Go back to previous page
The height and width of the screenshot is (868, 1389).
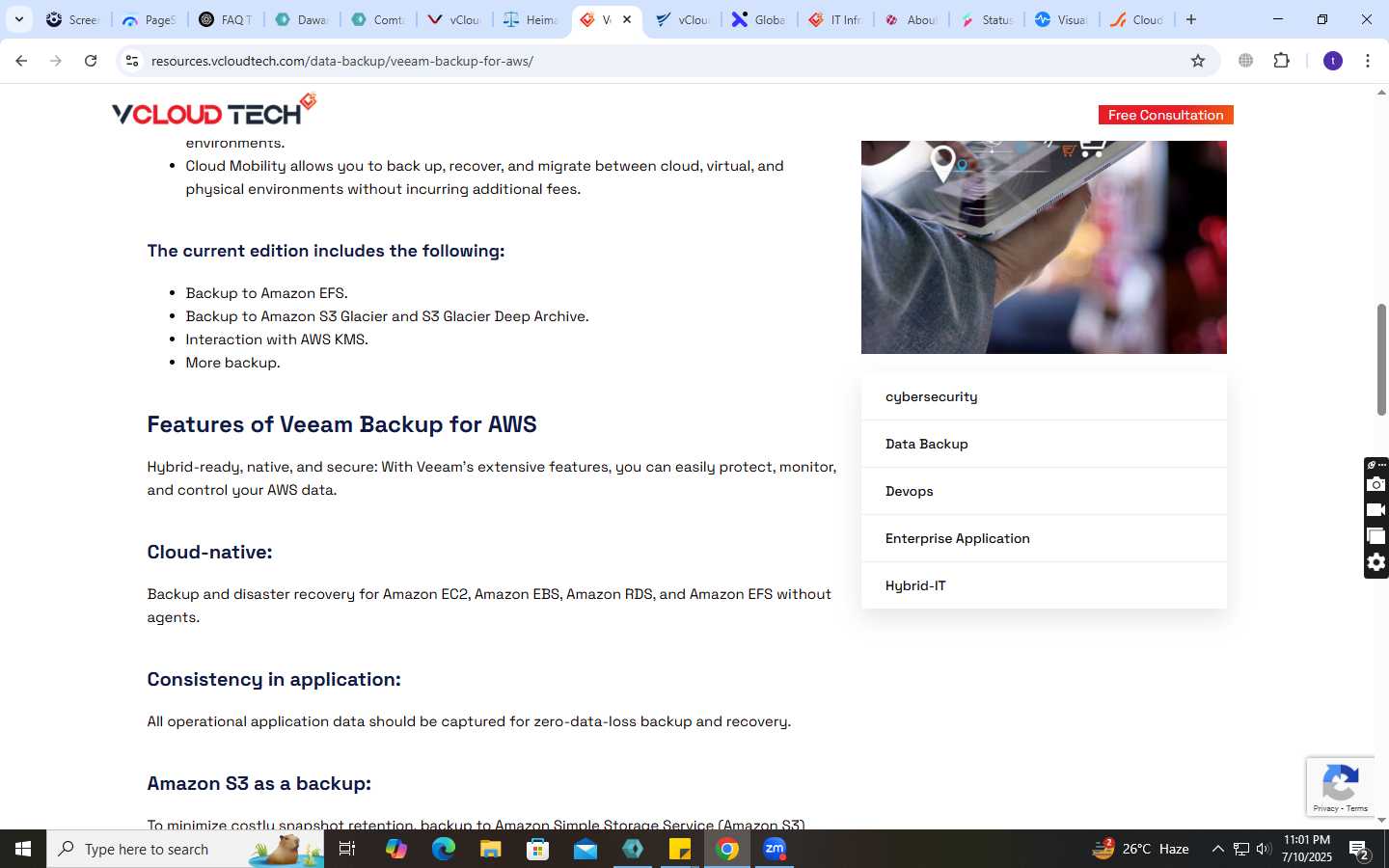point(21,61)
